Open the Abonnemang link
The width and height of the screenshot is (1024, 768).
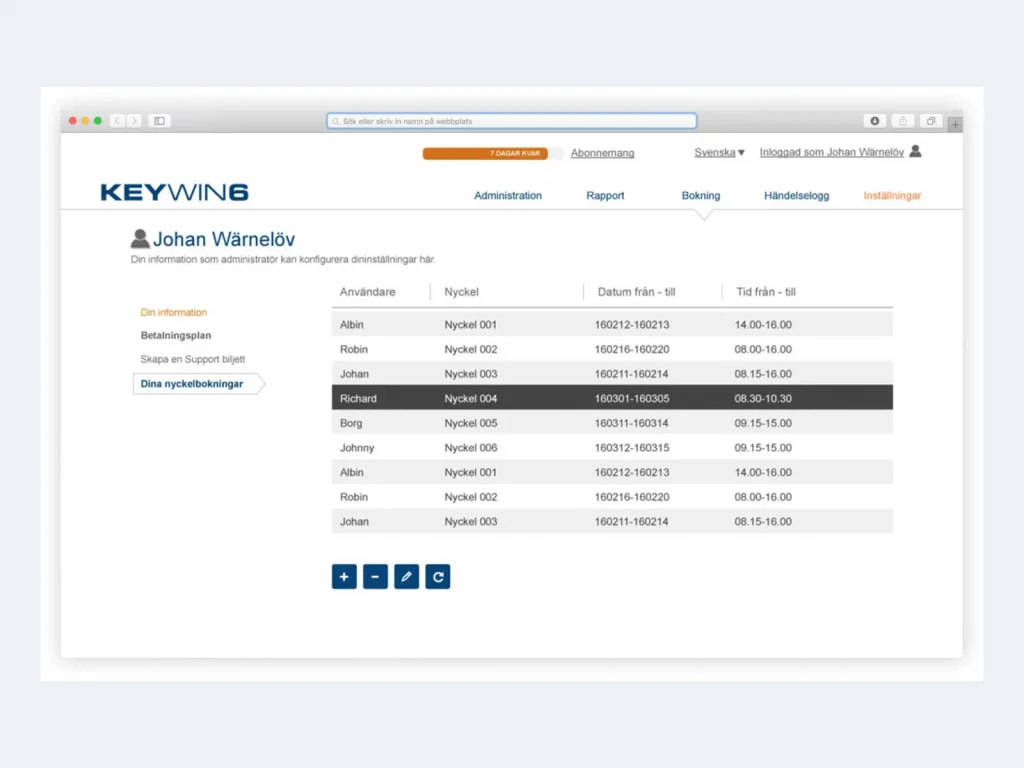602,153
